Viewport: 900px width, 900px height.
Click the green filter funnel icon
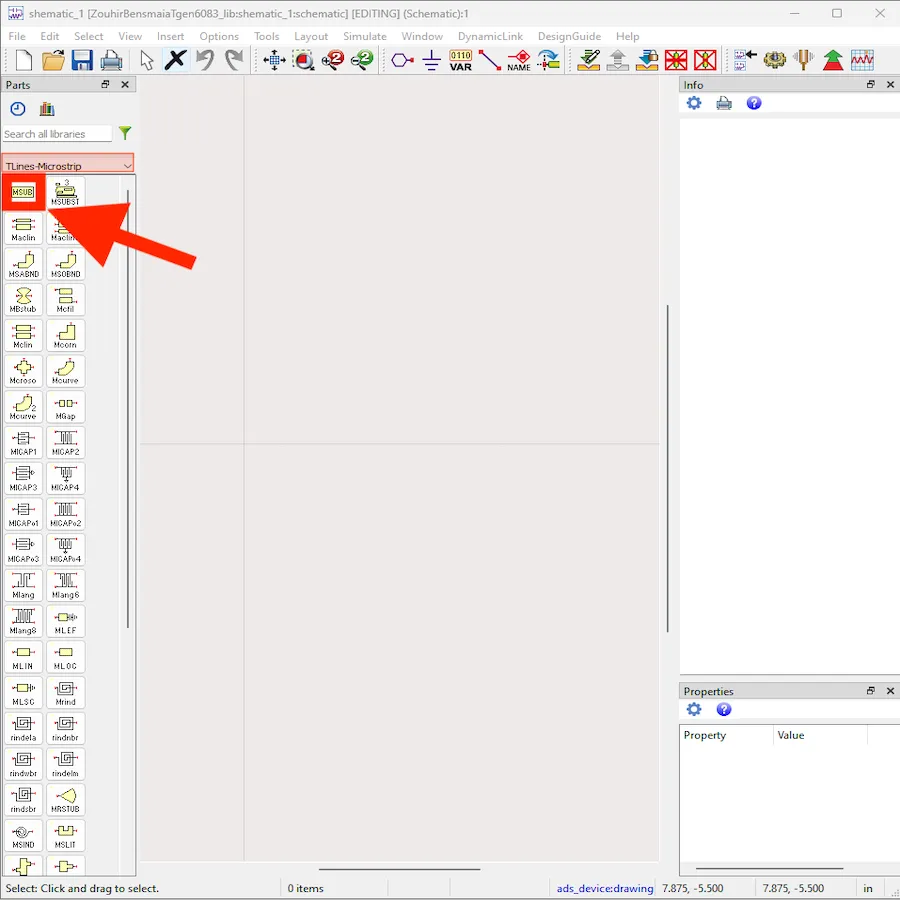point(125,133)
